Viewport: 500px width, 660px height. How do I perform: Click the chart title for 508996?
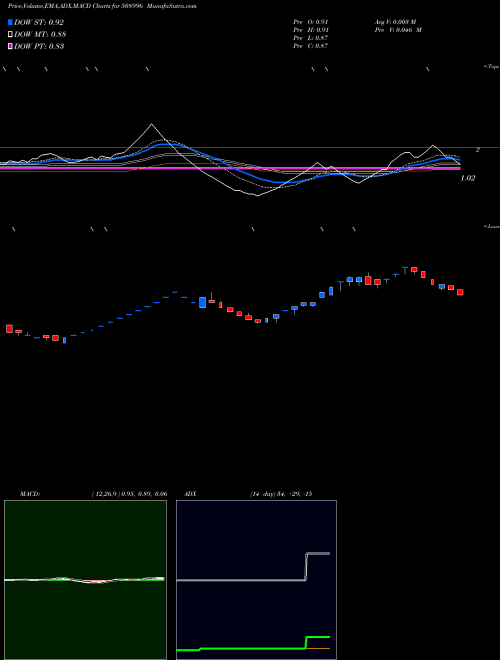point(102,6)
